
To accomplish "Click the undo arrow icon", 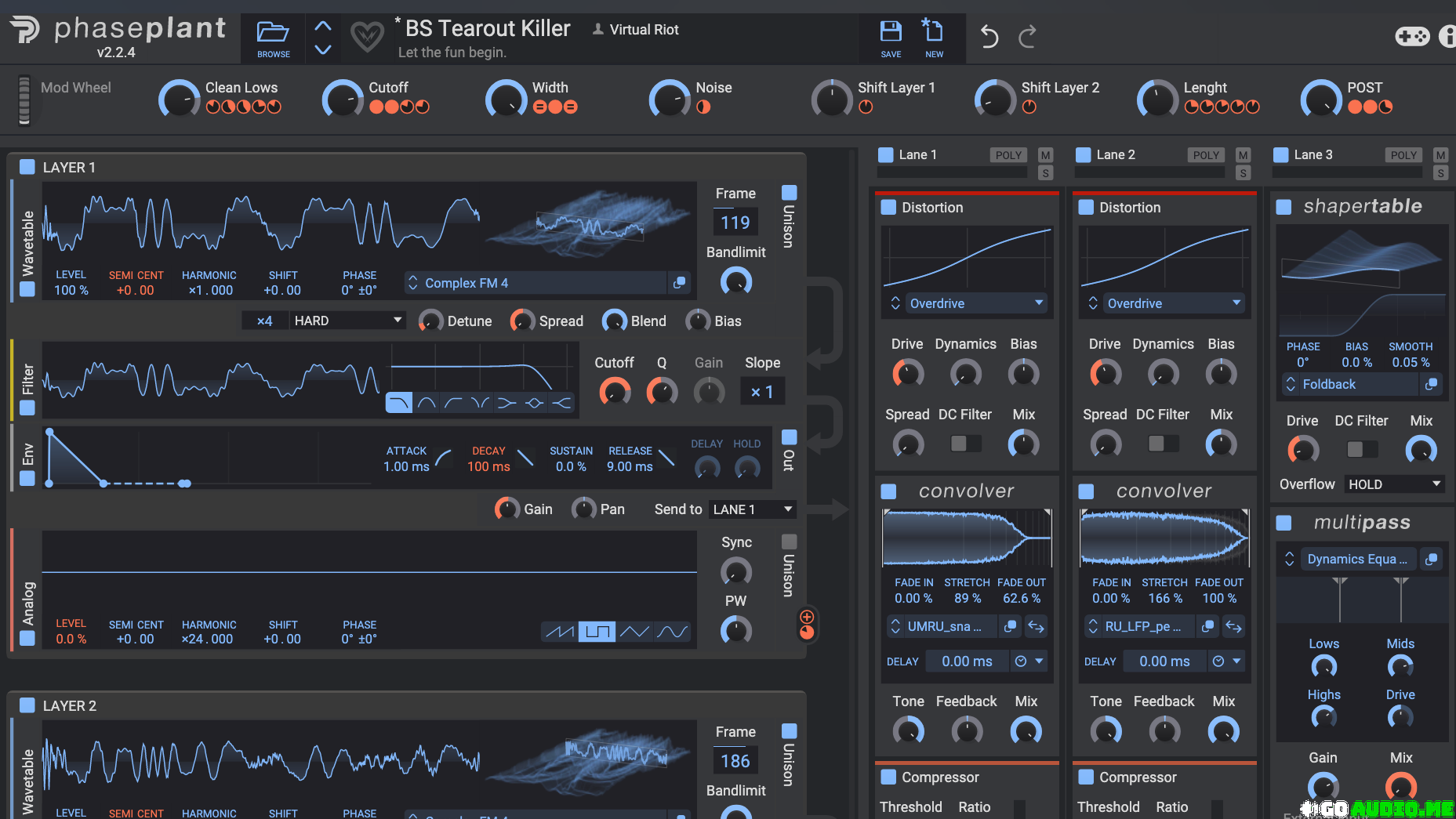I will click(x=989, y=36).
